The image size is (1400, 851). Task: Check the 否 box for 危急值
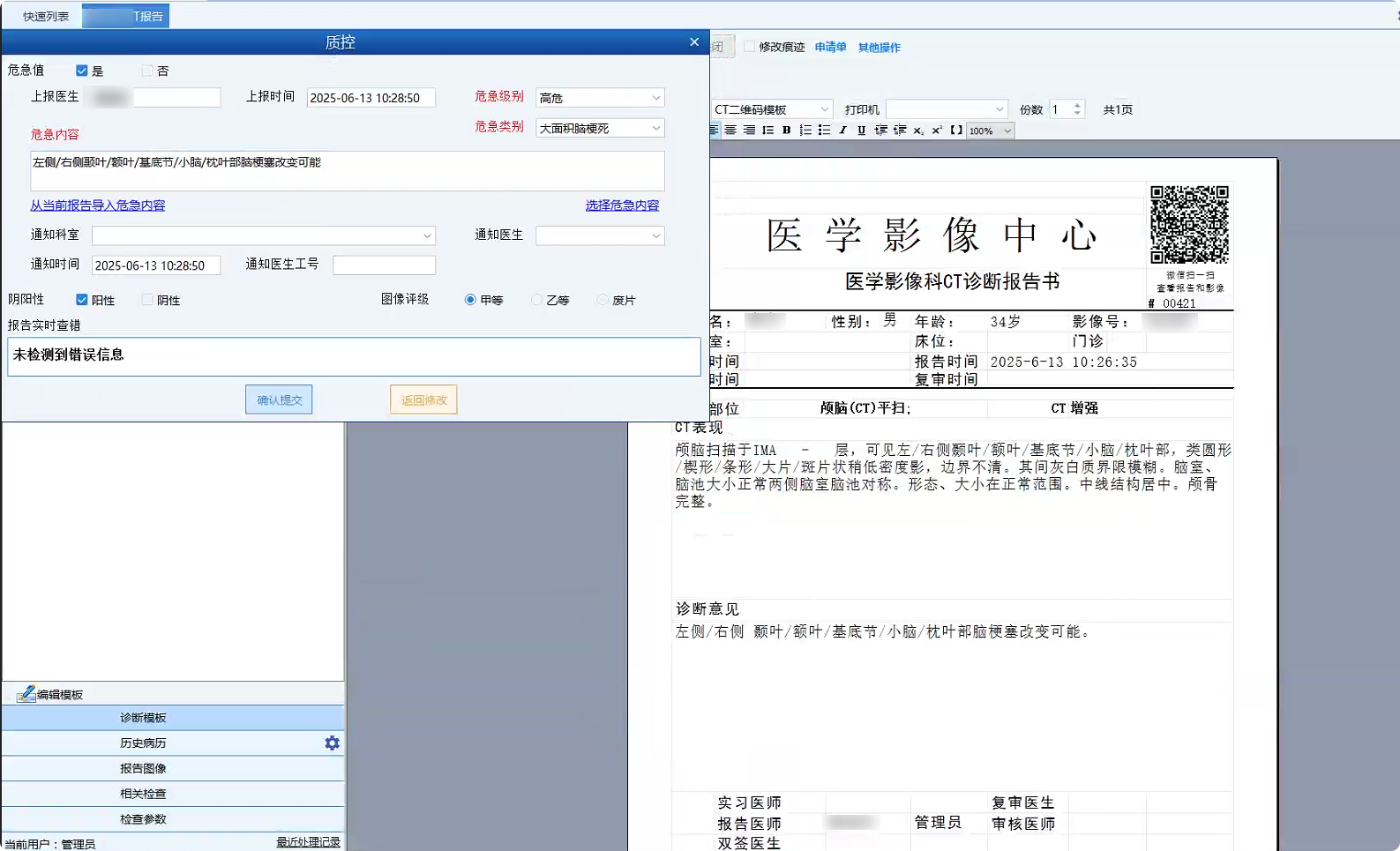tap(147, 71)
